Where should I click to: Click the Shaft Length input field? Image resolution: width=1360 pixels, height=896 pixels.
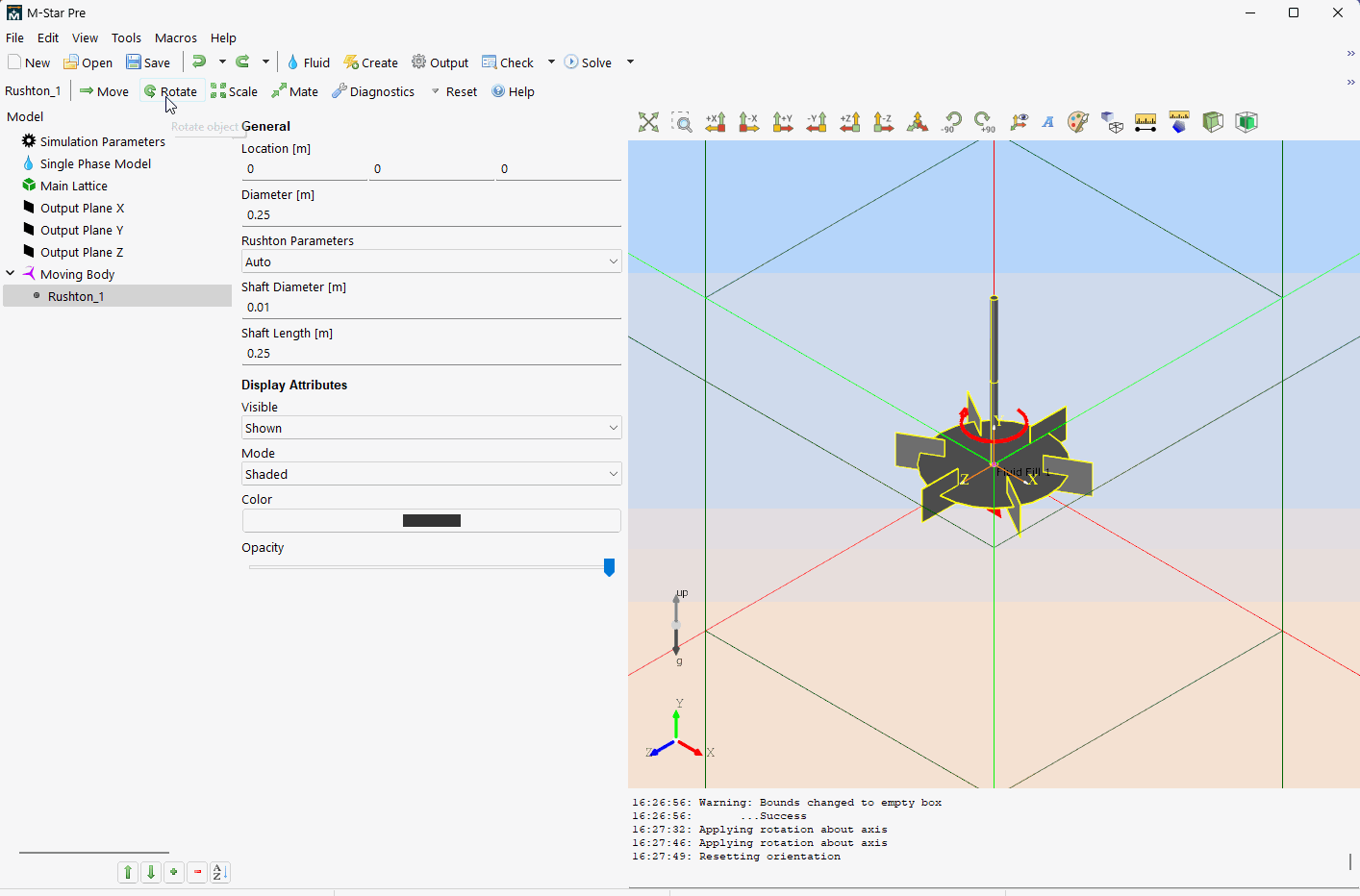click(x=431, y=354)
